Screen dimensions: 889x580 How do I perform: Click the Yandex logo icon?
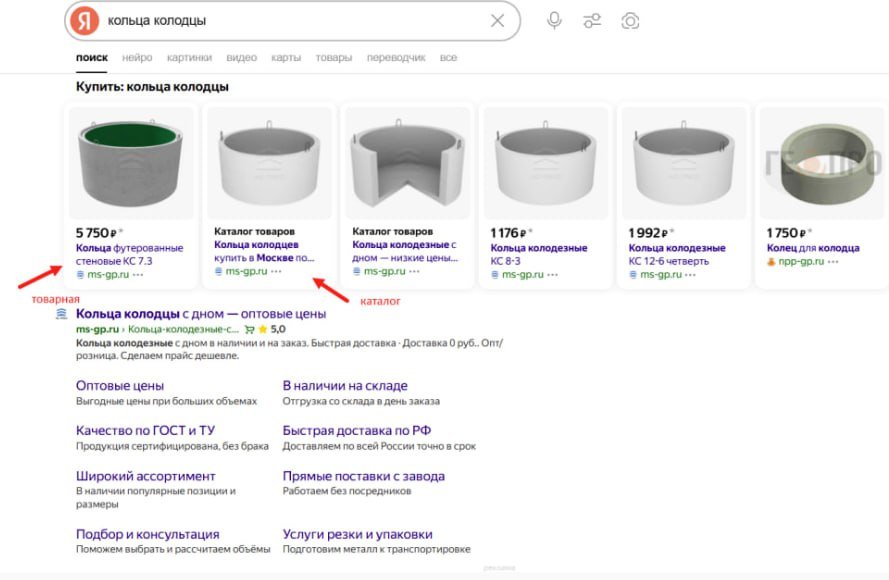(87, 20)
